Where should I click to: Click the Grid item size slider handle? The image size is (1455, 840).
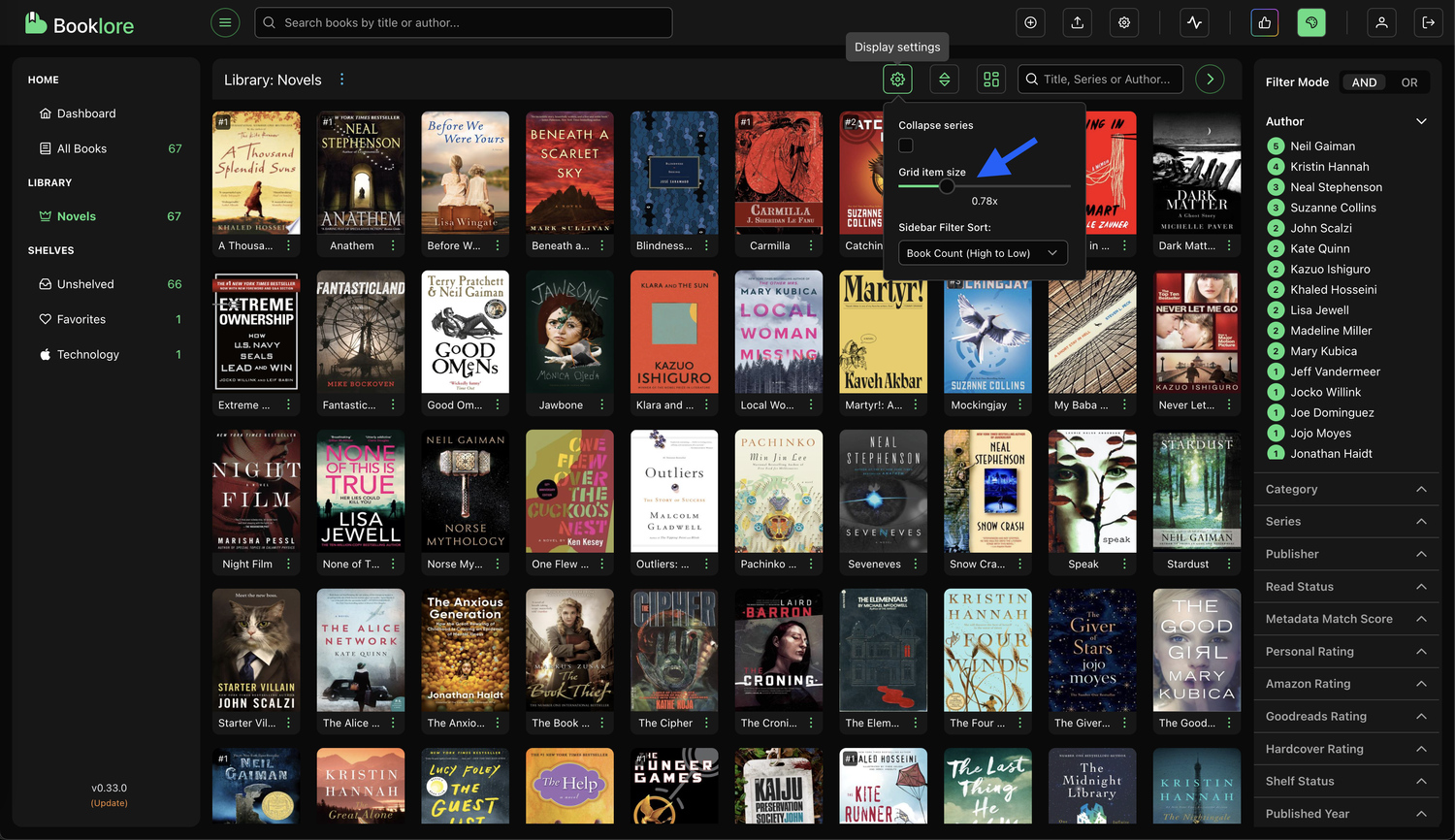[x=947, y=186]
